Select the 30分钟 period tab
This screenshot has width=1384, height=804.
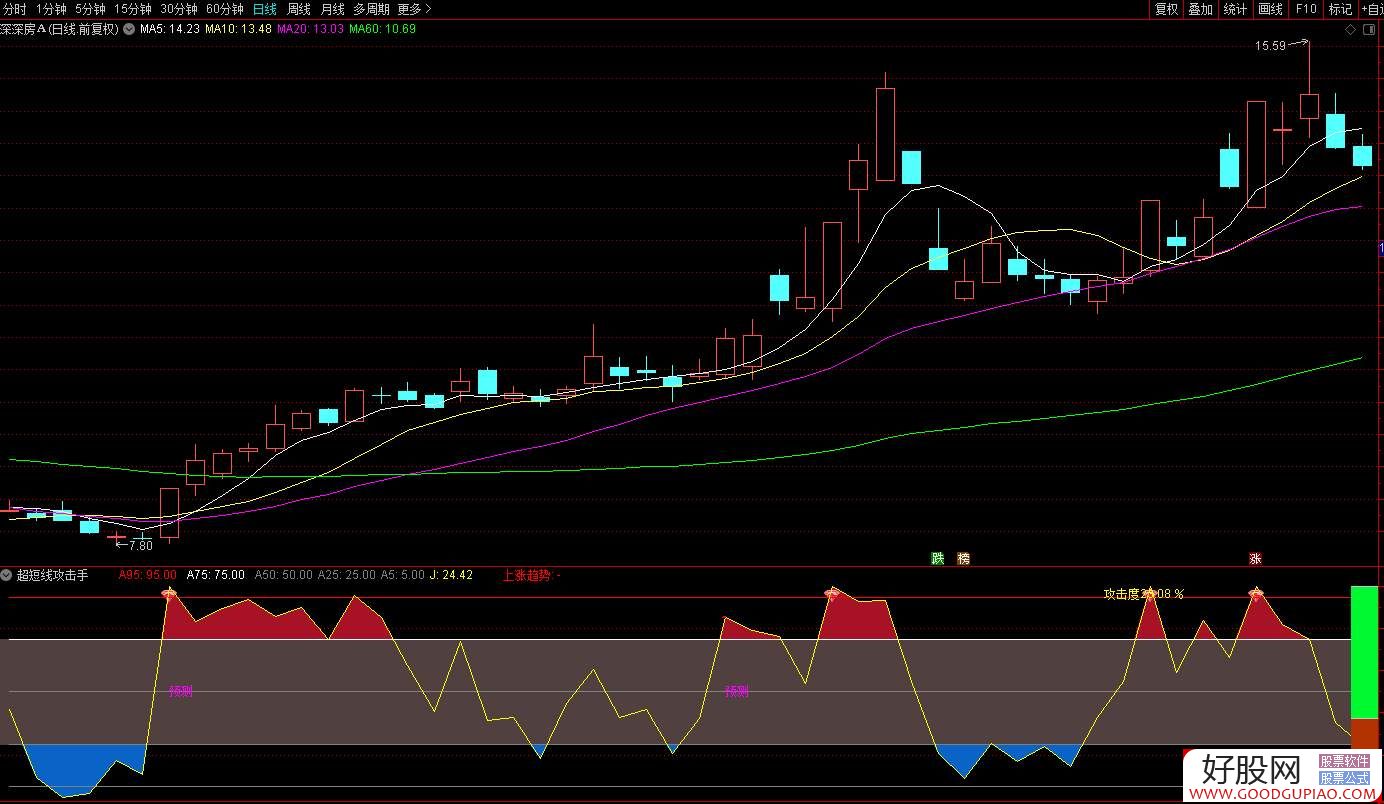coord(179,9)
